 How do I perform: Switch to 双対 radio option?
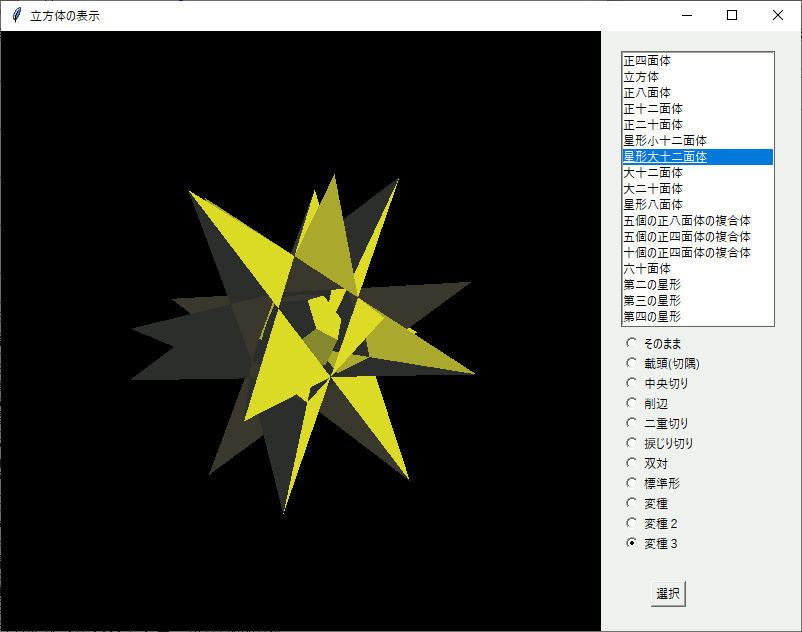[x=632, y=463]
